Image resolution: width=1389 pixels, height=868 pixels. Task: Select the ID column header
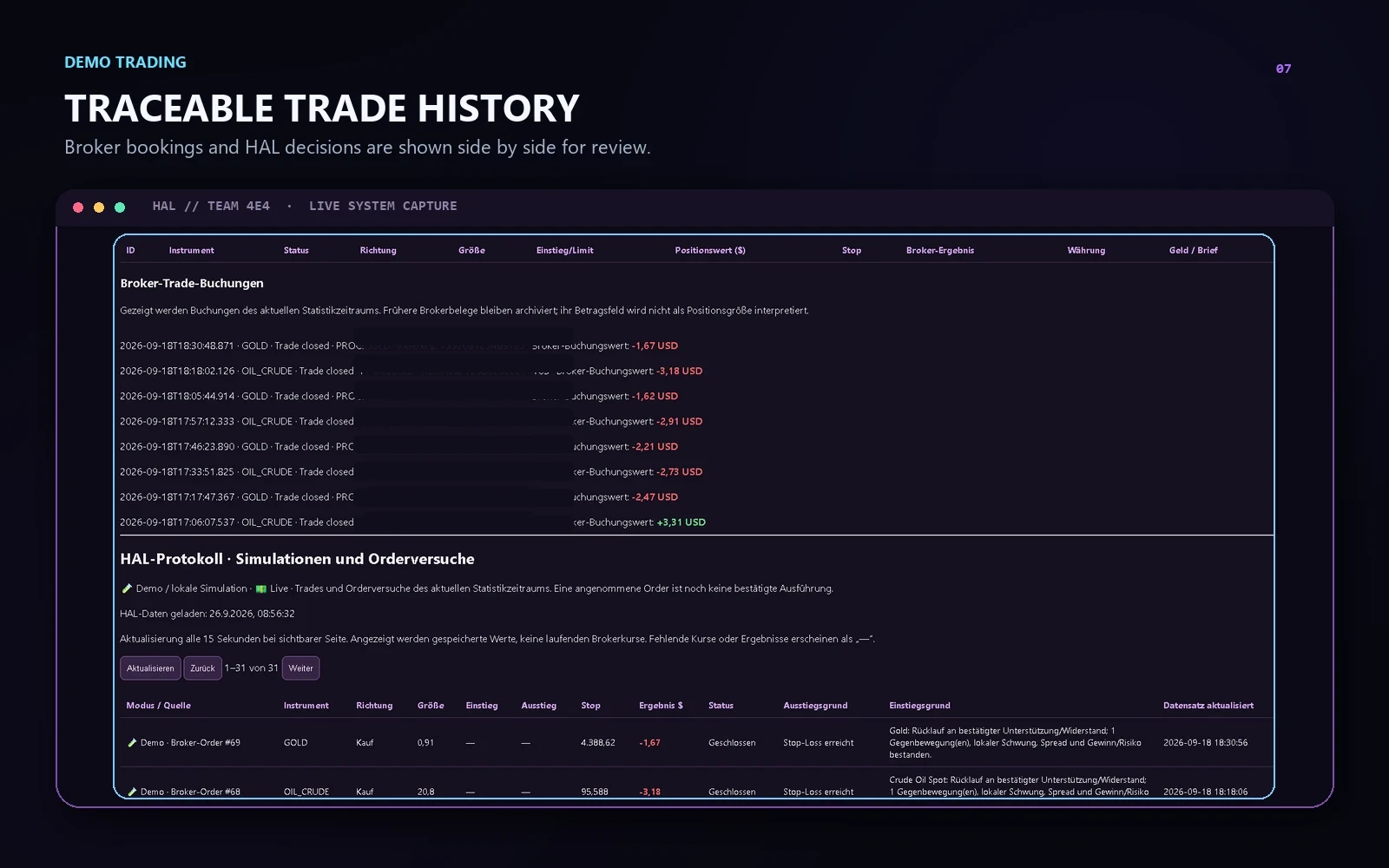[x=130, y=250]
